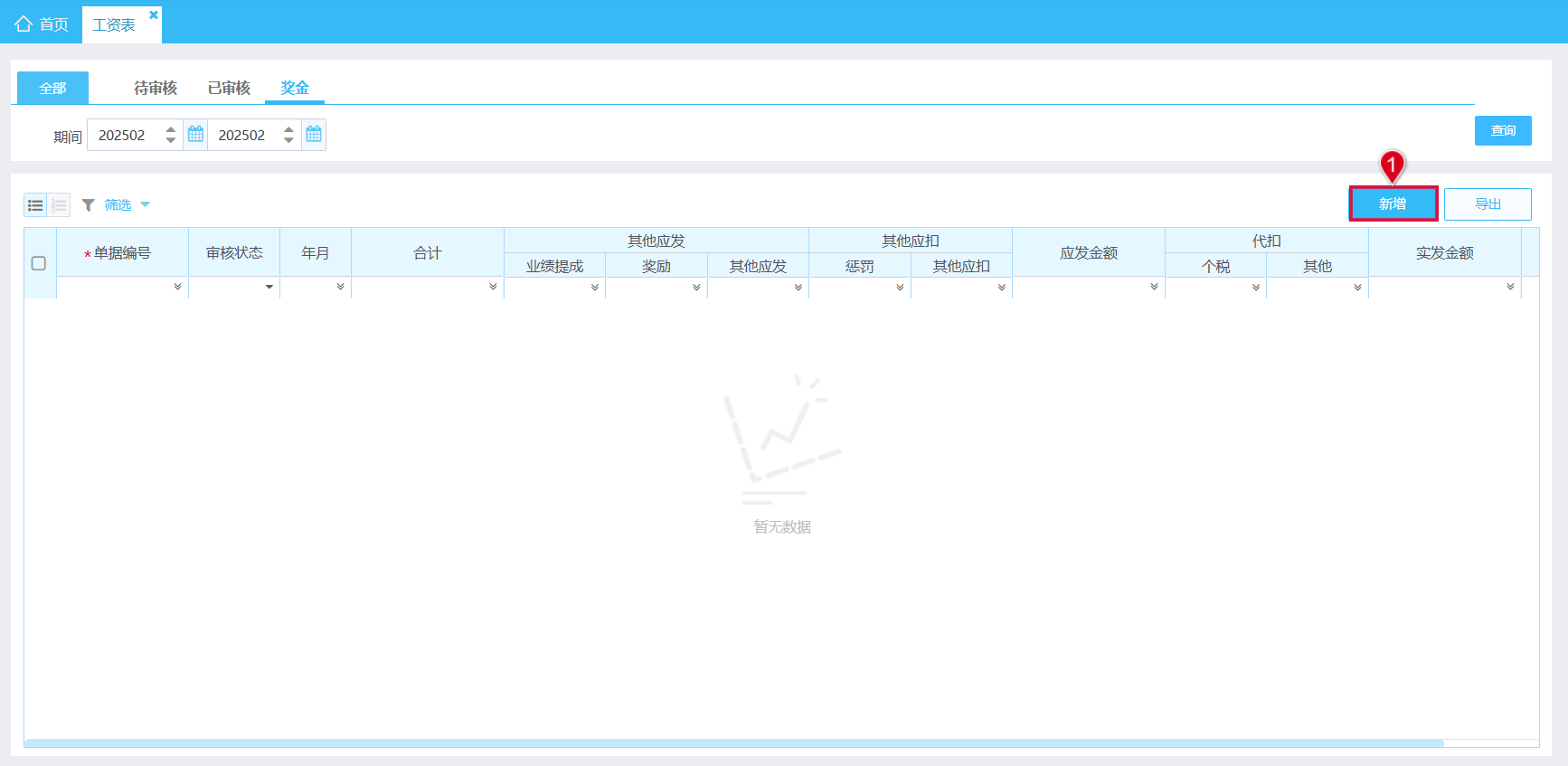Close the 工资表 tab

(x=154, y=14)
